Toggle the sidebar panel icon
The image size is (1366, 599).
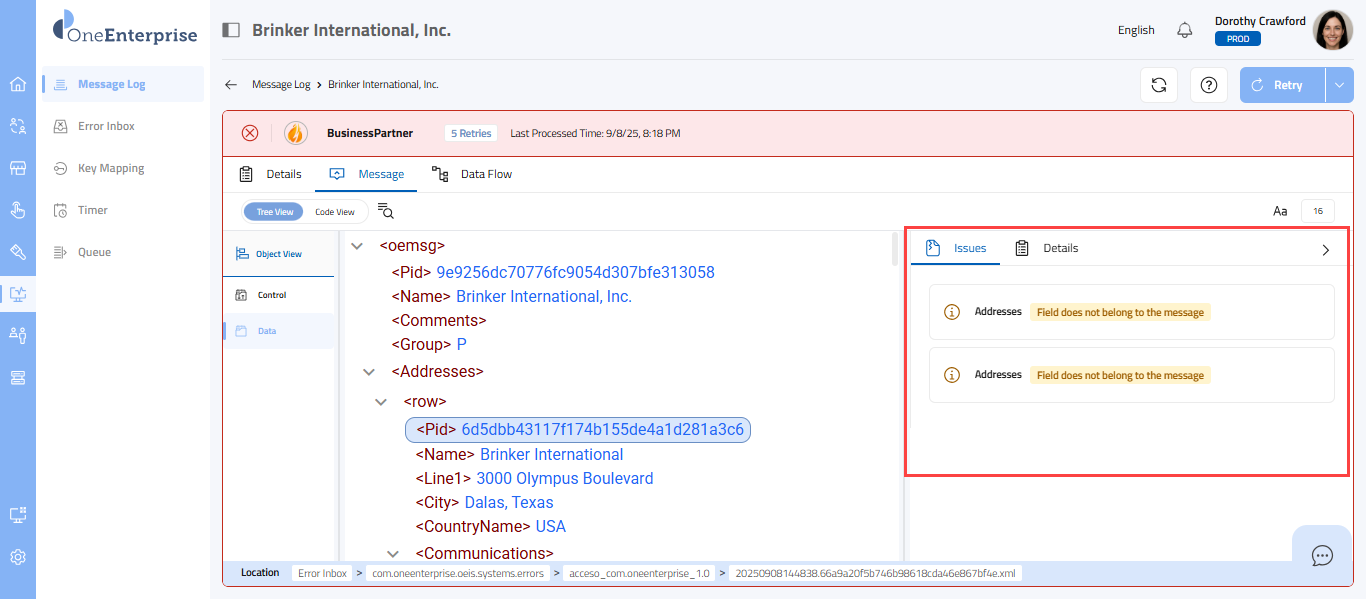[x=231, y=30]
